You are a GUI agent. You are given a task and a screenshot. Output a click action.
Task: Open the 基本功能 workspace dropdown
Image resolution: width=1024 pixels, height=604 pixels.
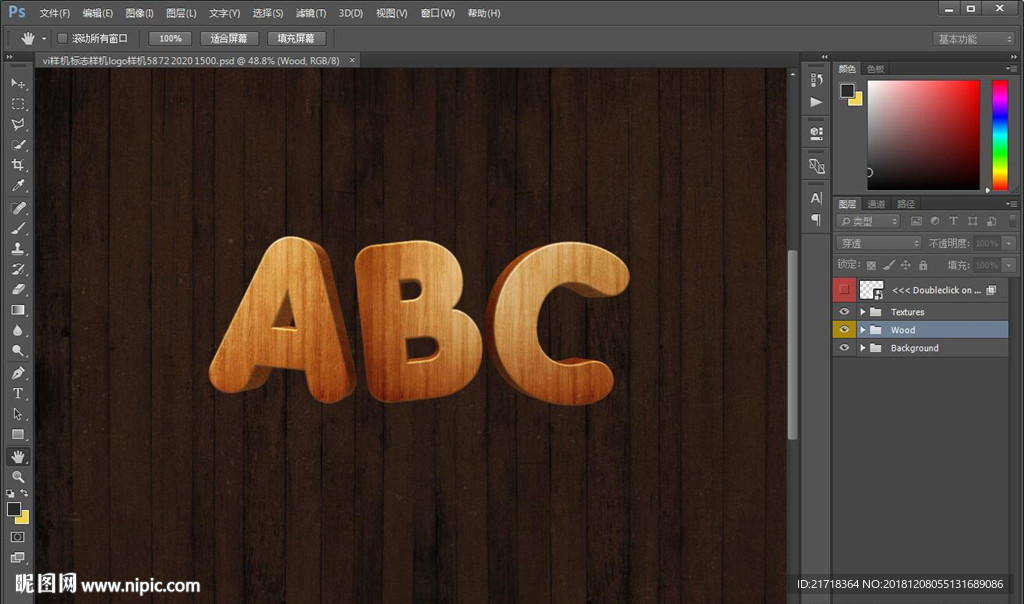pyautogui.click(x=973, y=39)
